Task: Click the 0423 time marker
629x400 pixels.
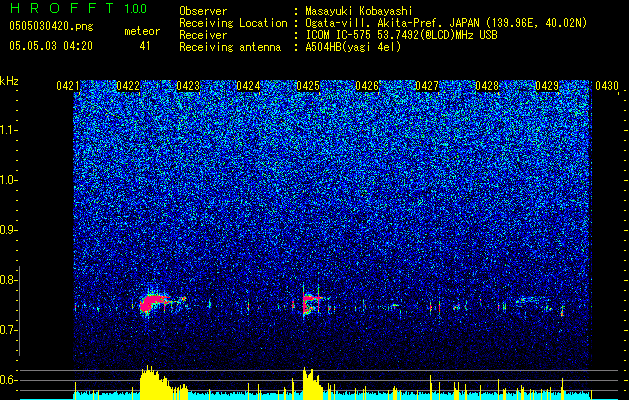Action: [188, 86]
